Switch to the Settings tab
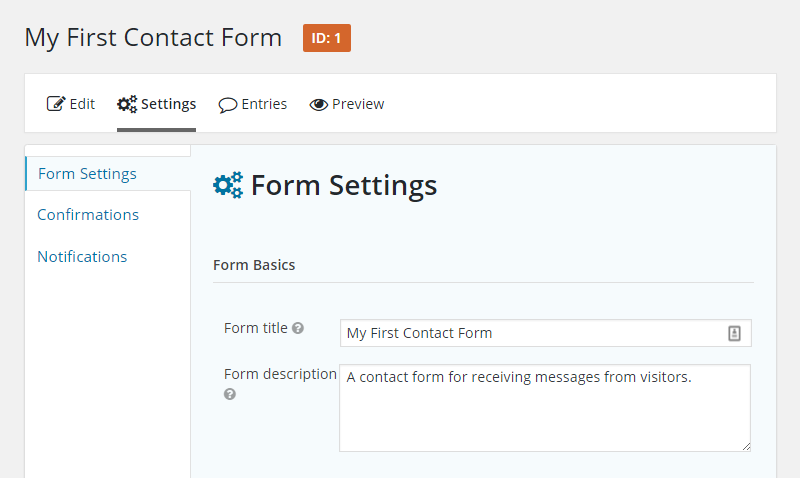The width and height of the screenshot is (800, 478). pos(156,104)
